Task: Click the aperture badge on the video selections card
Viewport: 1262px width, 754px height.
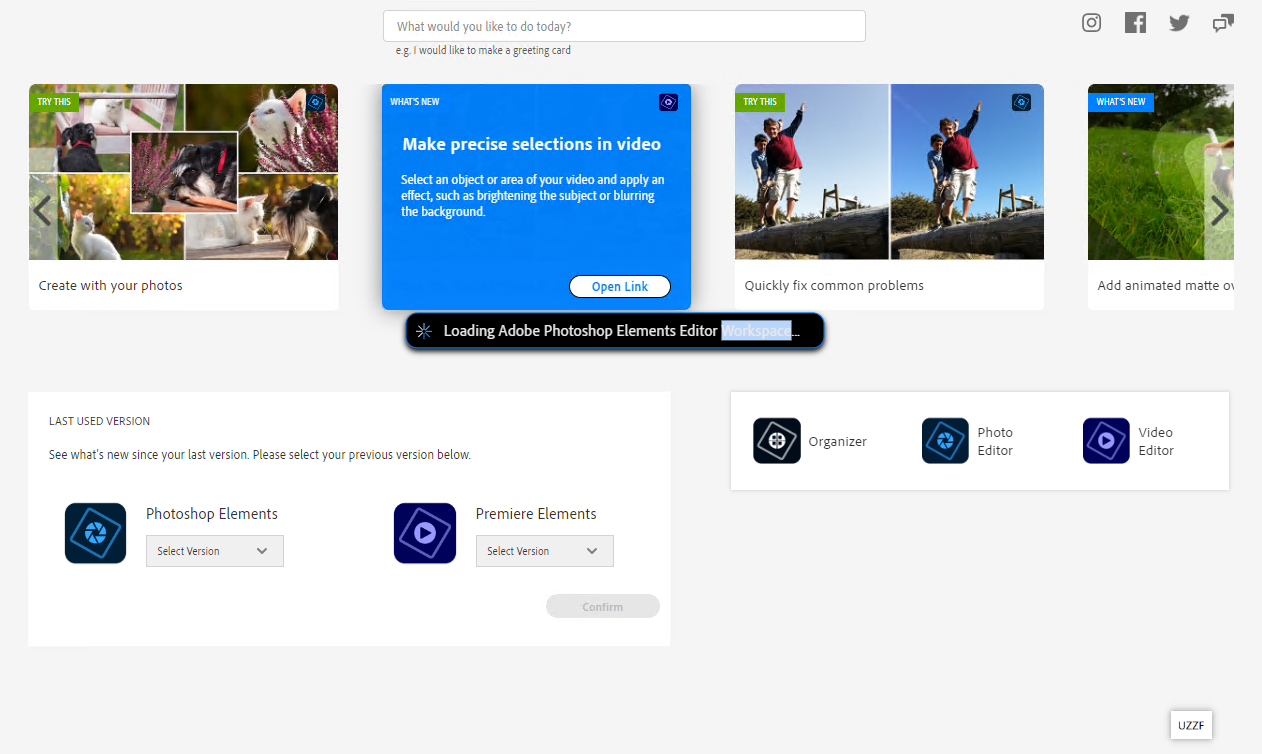Action: pyautogui.click(x=668, y=102)
